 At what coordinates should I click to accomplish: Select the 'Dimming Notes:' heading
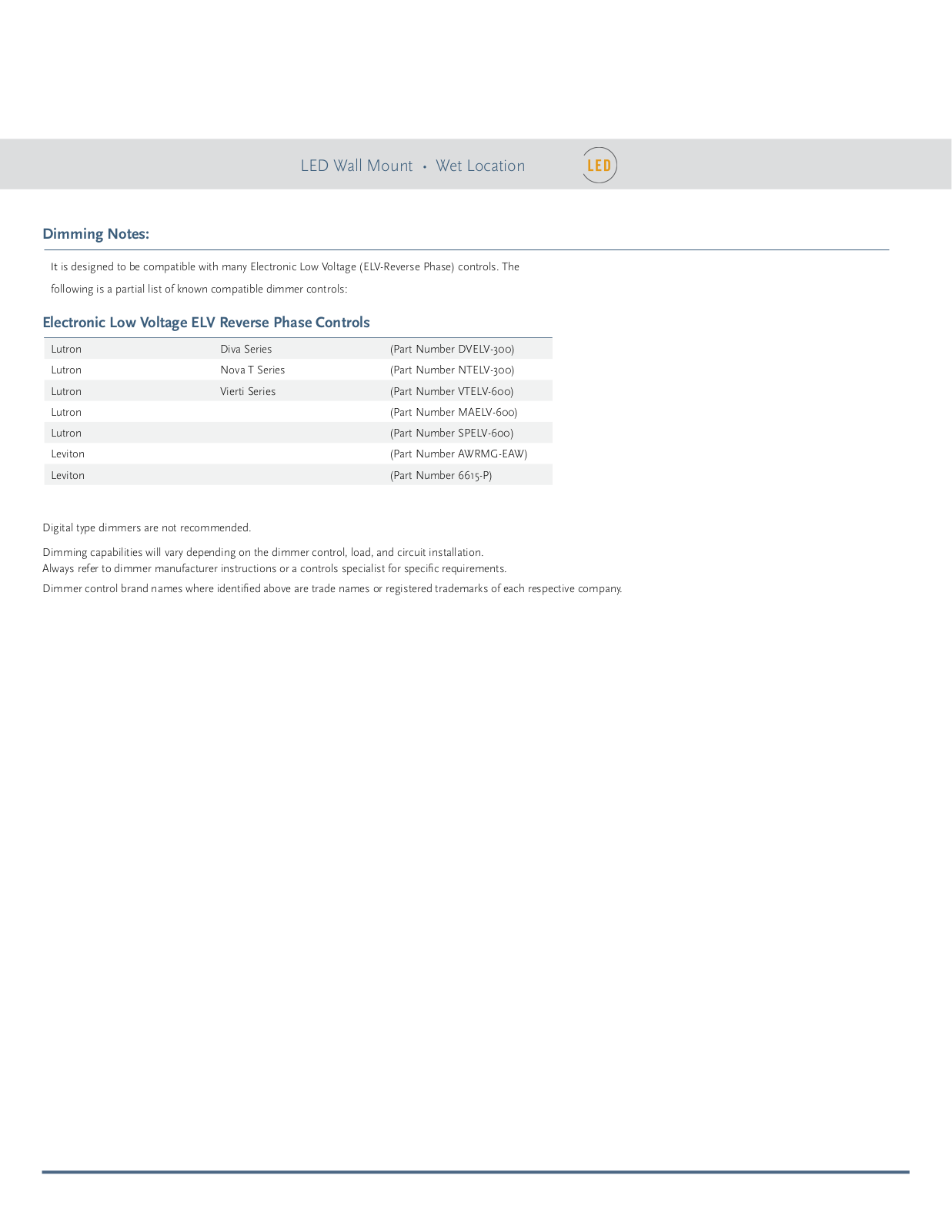click(96, 234)
